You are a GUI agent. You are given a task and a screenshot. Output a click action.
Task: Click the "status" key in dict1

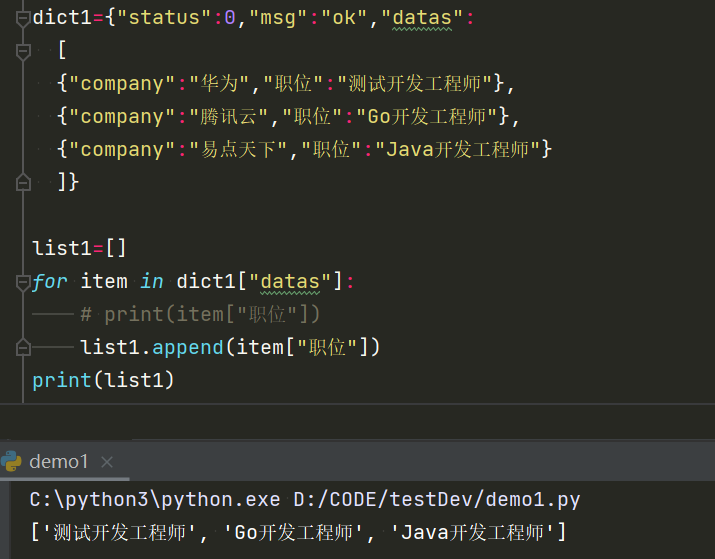click(x=164, y=18)
